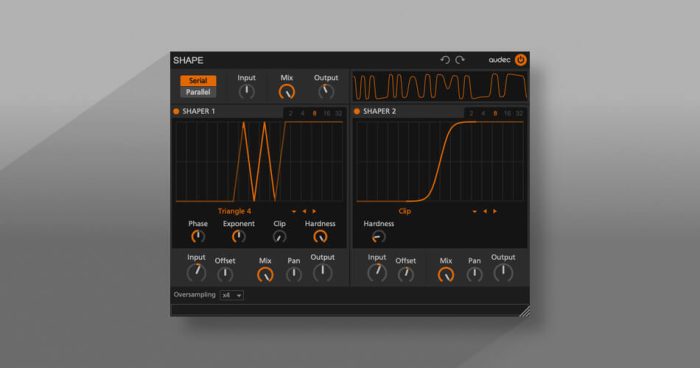The width and height of the screenshot is (700, 368).
Task: Click the Triangle 4 shape name
Action: (x=234, y=211)
